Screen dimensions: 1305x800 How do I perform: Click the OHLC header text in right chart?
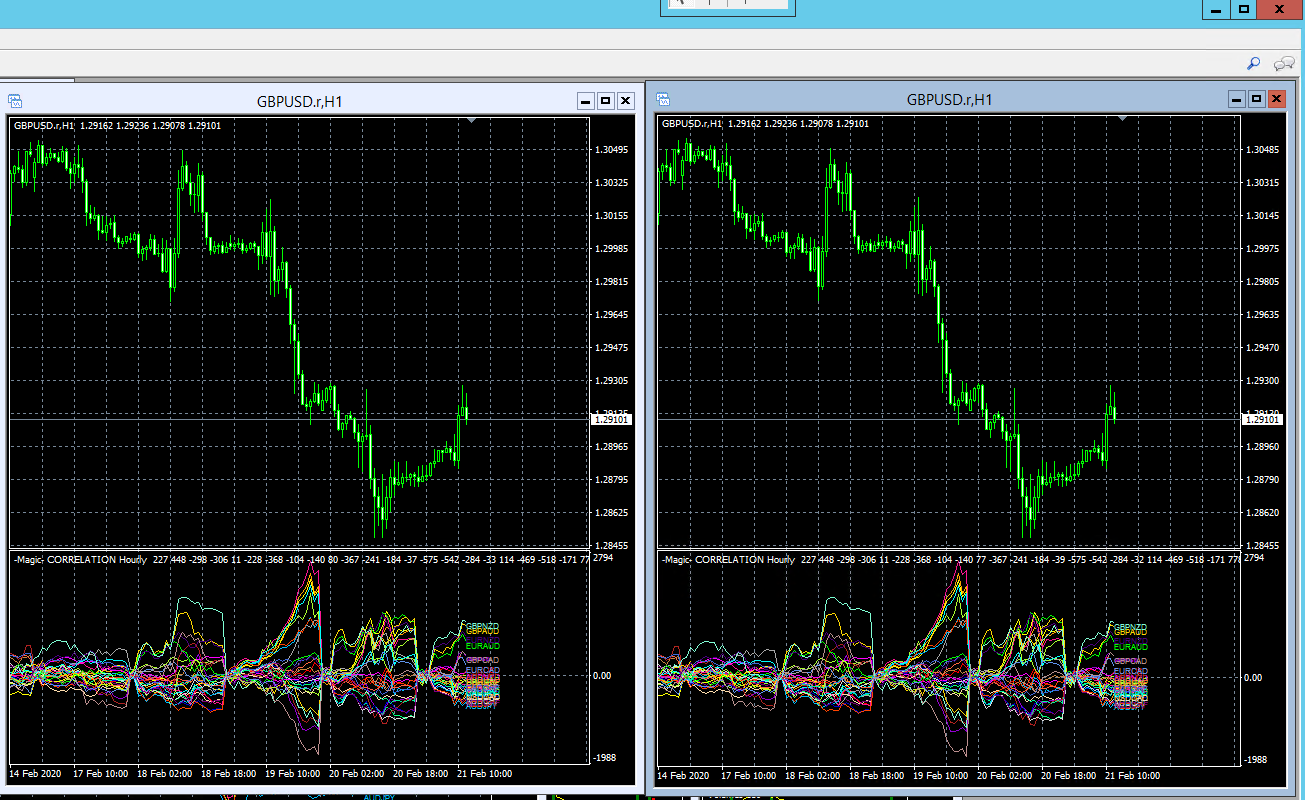pyautogui.click(x=765, y=124)
